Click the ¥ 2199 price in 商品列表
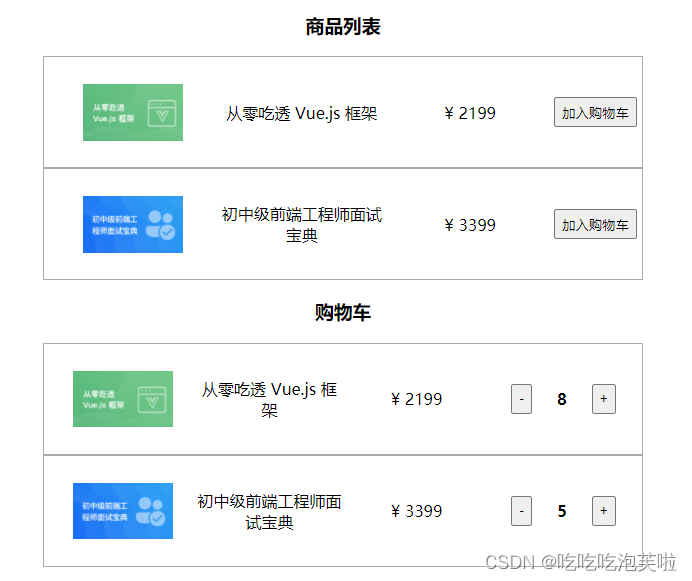Screen dimensions: 692x581 470,113
